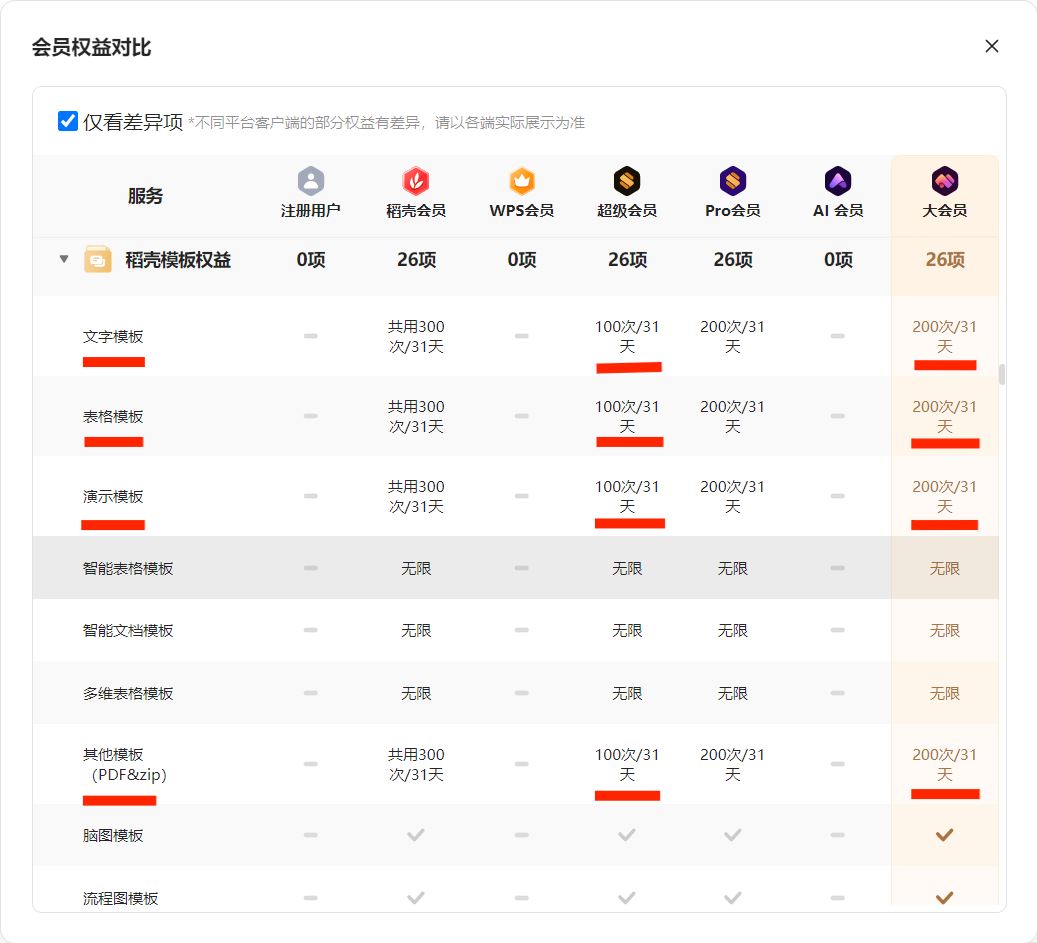Click the 稻壳会员 red badge icon
Viewport: 1037px width, 943px height.
click(416, 181)
